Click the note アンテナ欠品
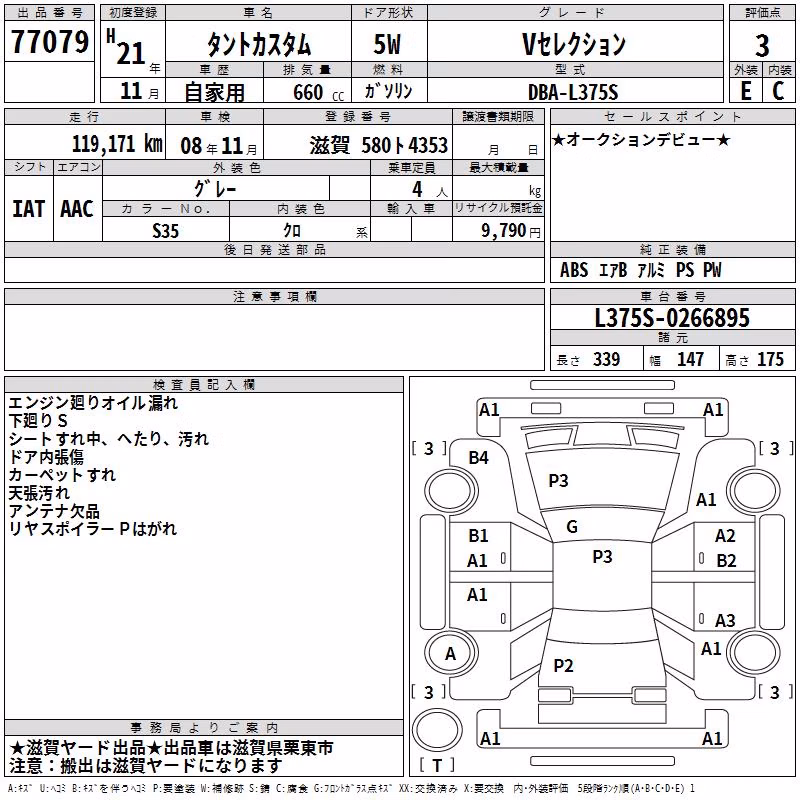The width and height of the screenshot is (800, 800). 54,511
